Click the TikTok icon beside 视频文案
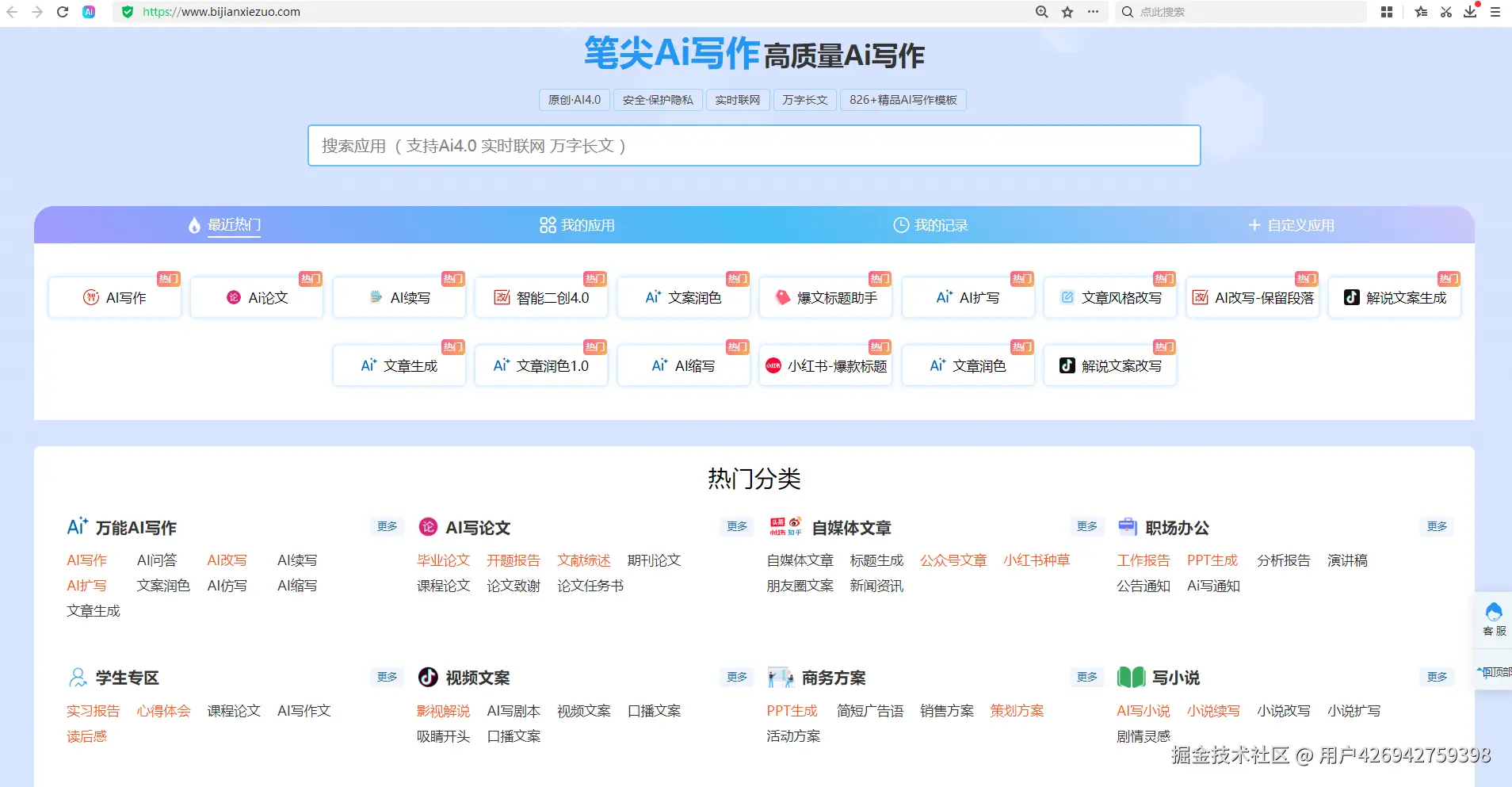 click(428, 677)
